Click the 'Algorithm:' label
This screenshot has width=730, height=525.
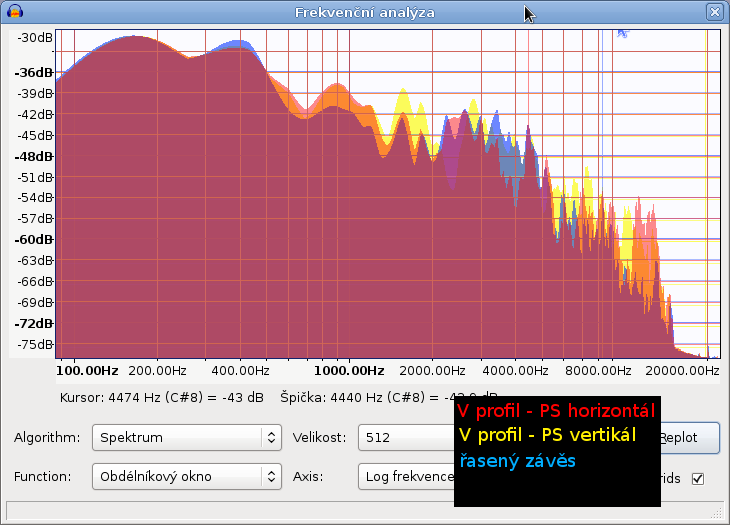click(x=47, y=438)
